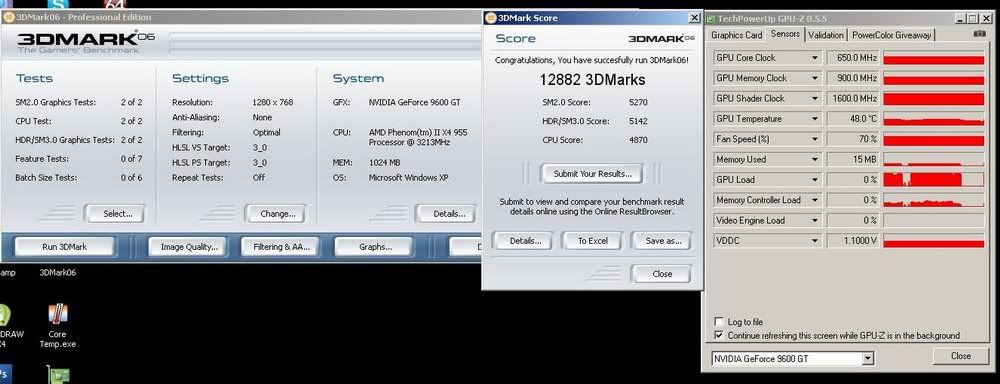
Task: Click the 900.0 MHz memory clock value
Action: tap(853, 78)
